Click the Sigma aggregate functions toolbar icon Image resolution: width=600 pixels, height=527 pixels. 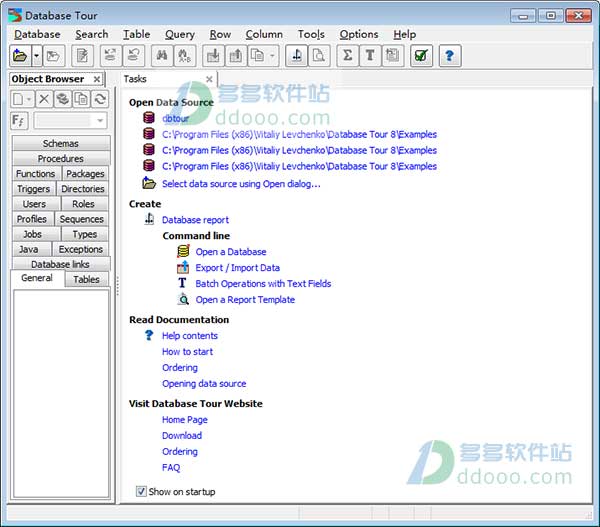(x=347, y=56)
